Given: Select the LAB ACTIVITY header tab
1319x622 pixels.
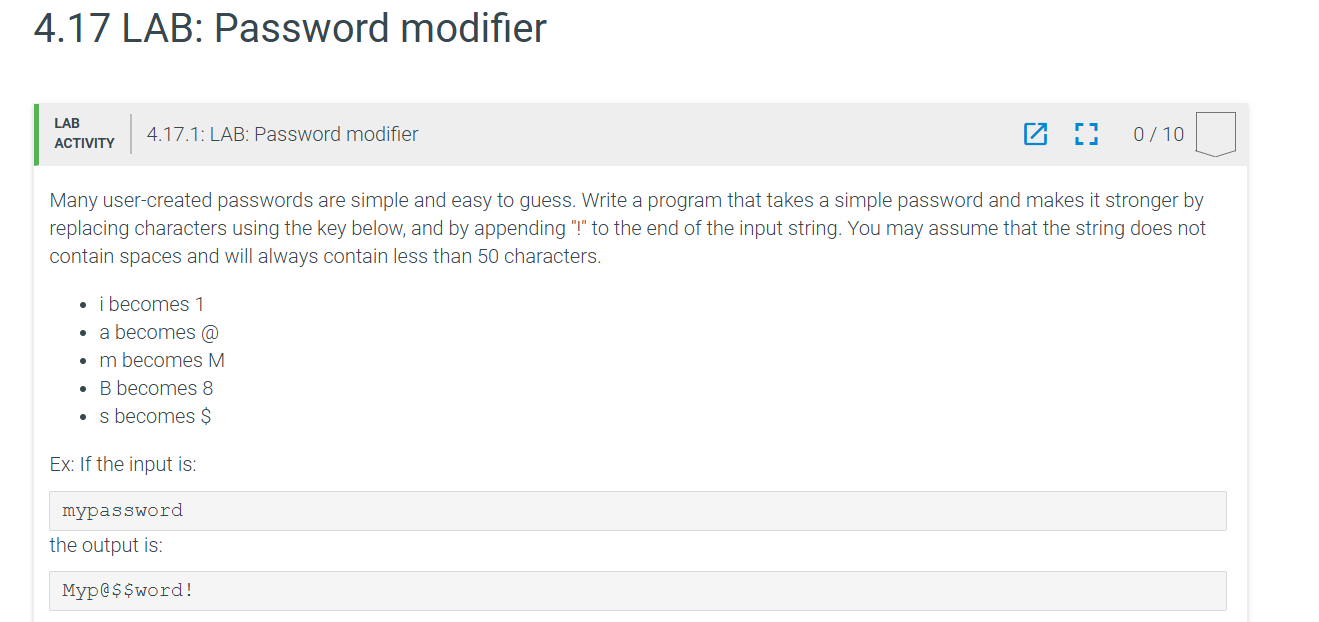Looking at the screenshot, I should click(84, 133).
